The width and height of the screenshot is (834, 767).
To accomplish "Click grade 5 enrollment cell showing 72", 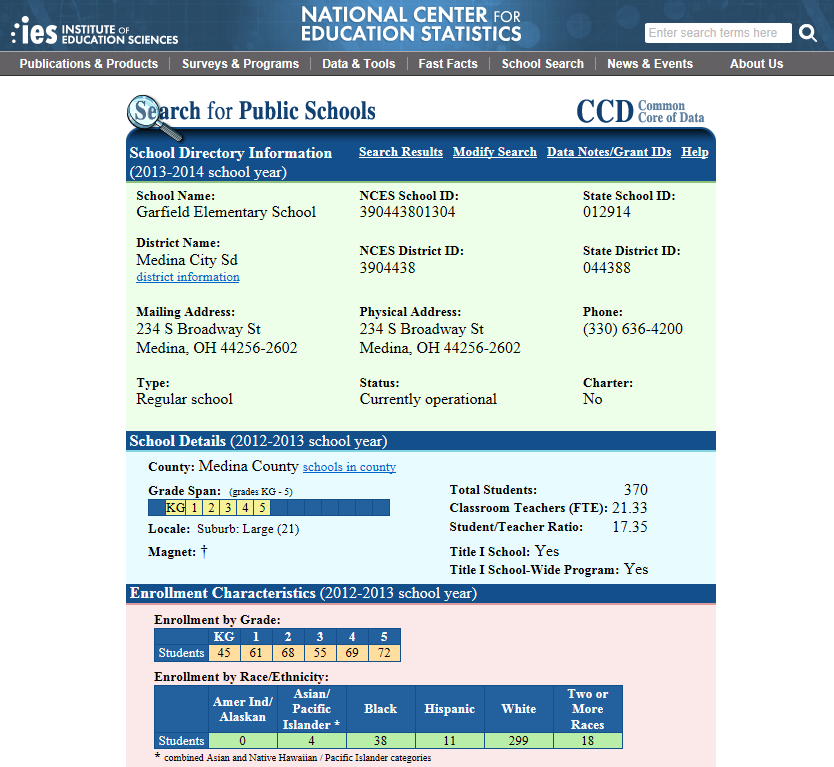I will [x=383, y=653].
